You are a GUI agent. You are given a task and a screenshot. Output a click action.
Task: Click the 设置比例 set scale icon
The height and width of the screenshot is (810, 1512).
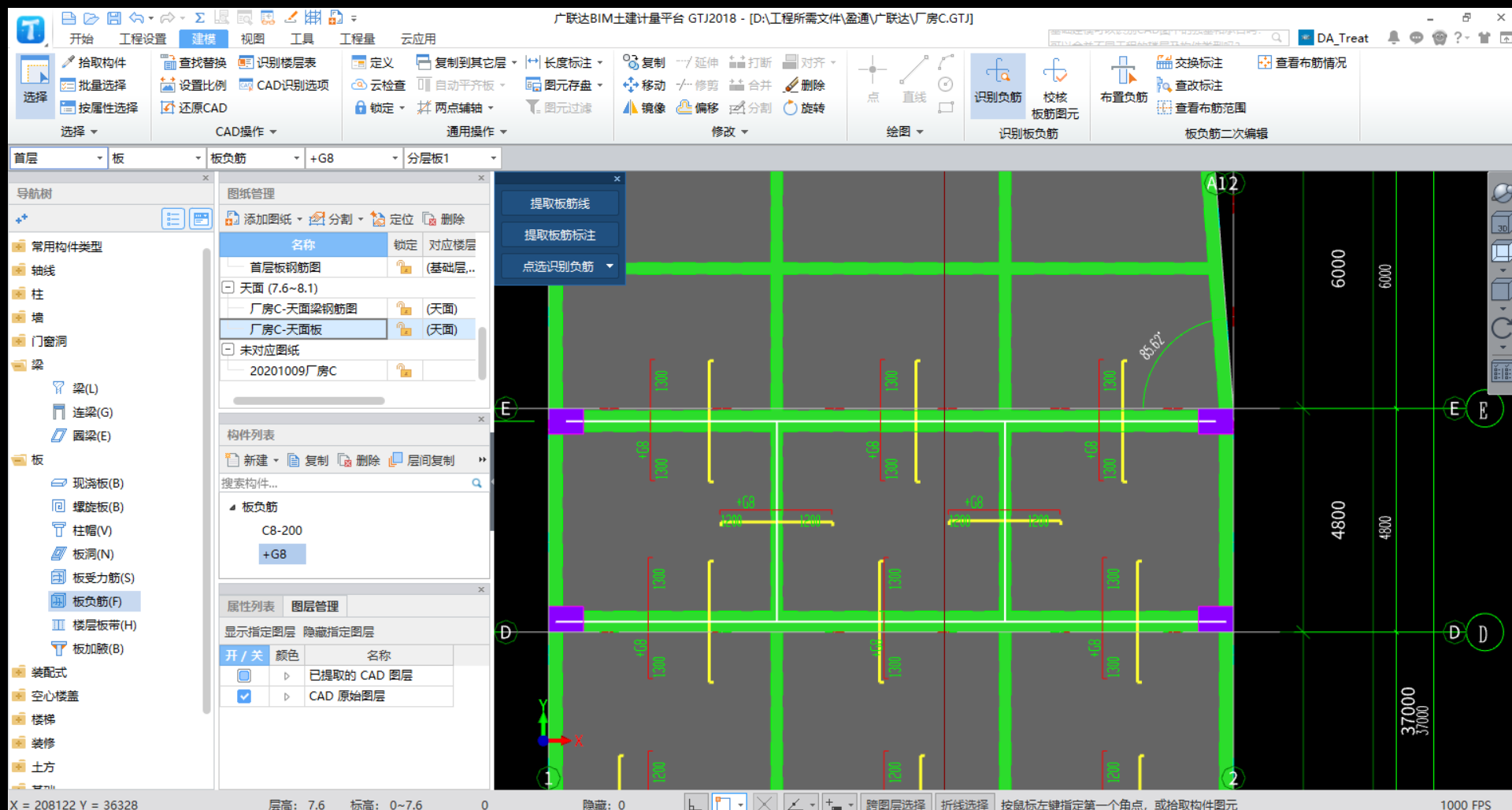168,85
